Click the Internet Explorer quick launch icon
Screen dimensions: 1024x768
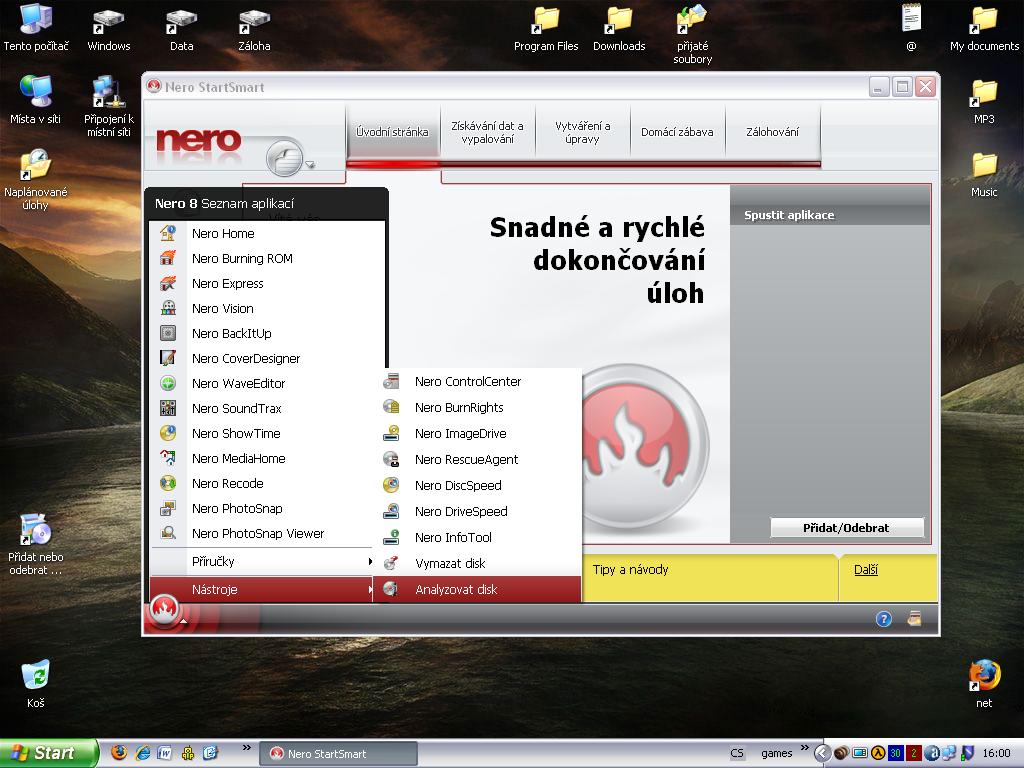142,753
